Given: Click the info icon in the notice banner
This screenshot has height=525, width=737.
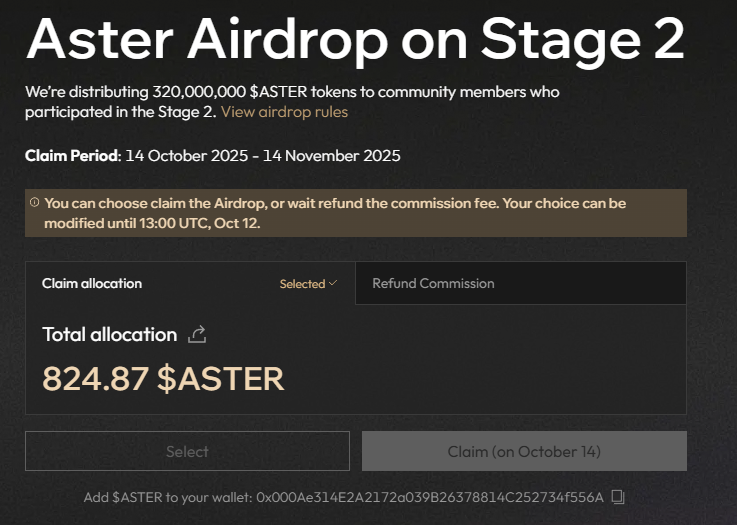Looking at the screenshot, I should point(34,203).
